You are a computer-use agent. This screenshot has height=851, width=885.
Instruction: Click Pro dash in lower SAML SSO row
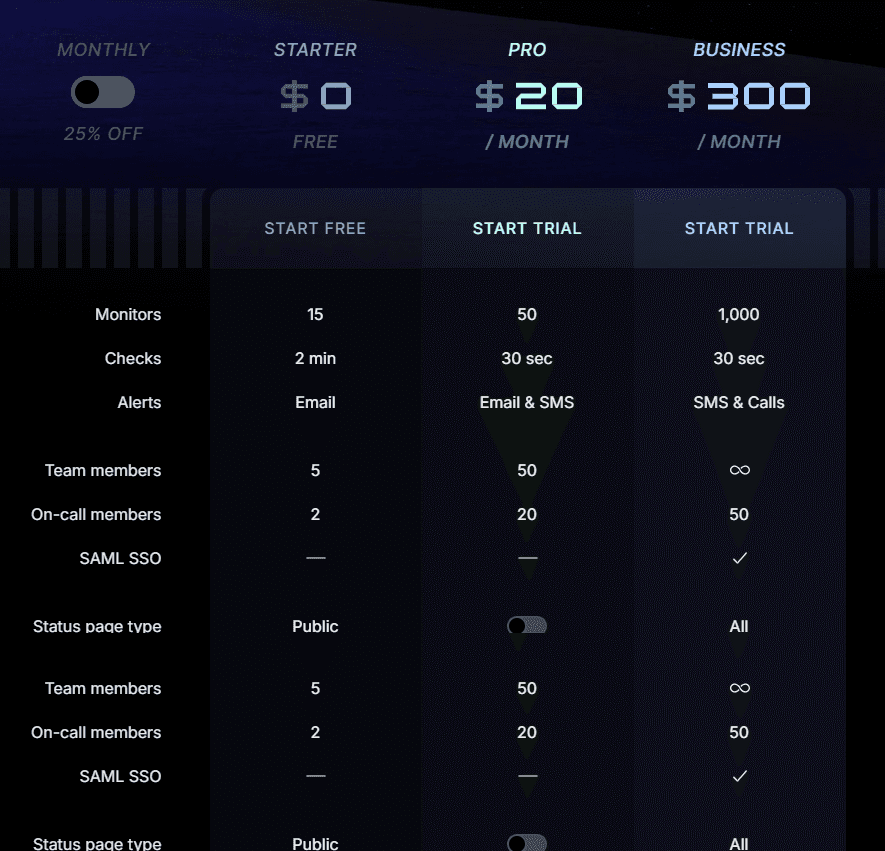pyautogui.click(x=528, y=776)
